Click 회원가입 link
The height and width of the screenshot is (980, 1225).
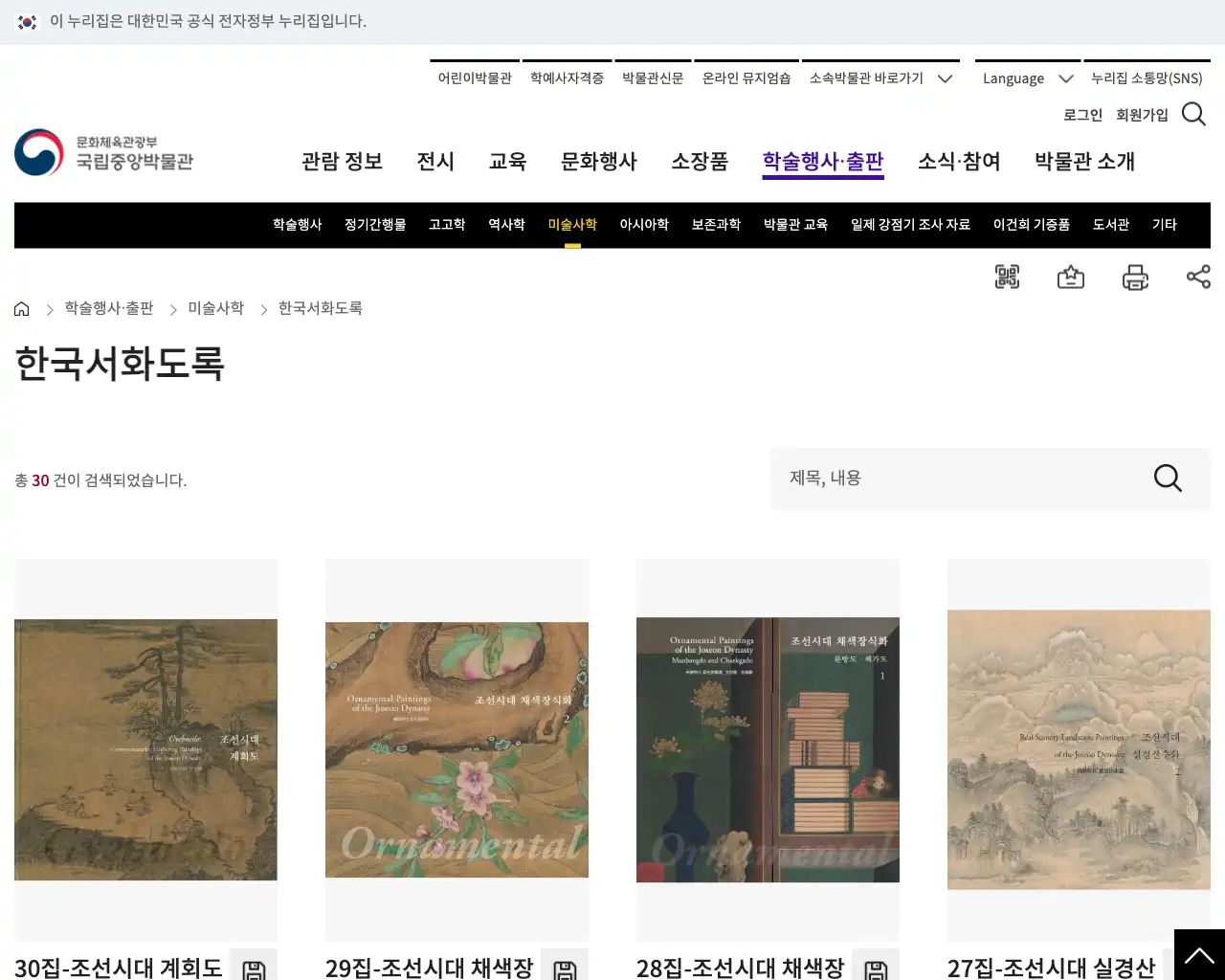point(1142,115)
